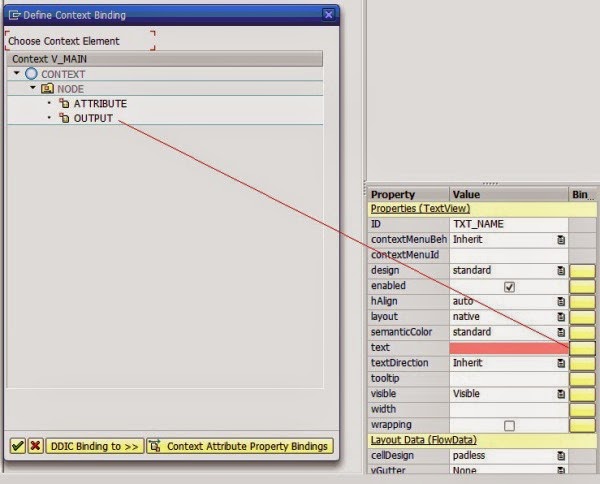Collapse the NODE tree element
600x484 pixels.
(33, 89)
